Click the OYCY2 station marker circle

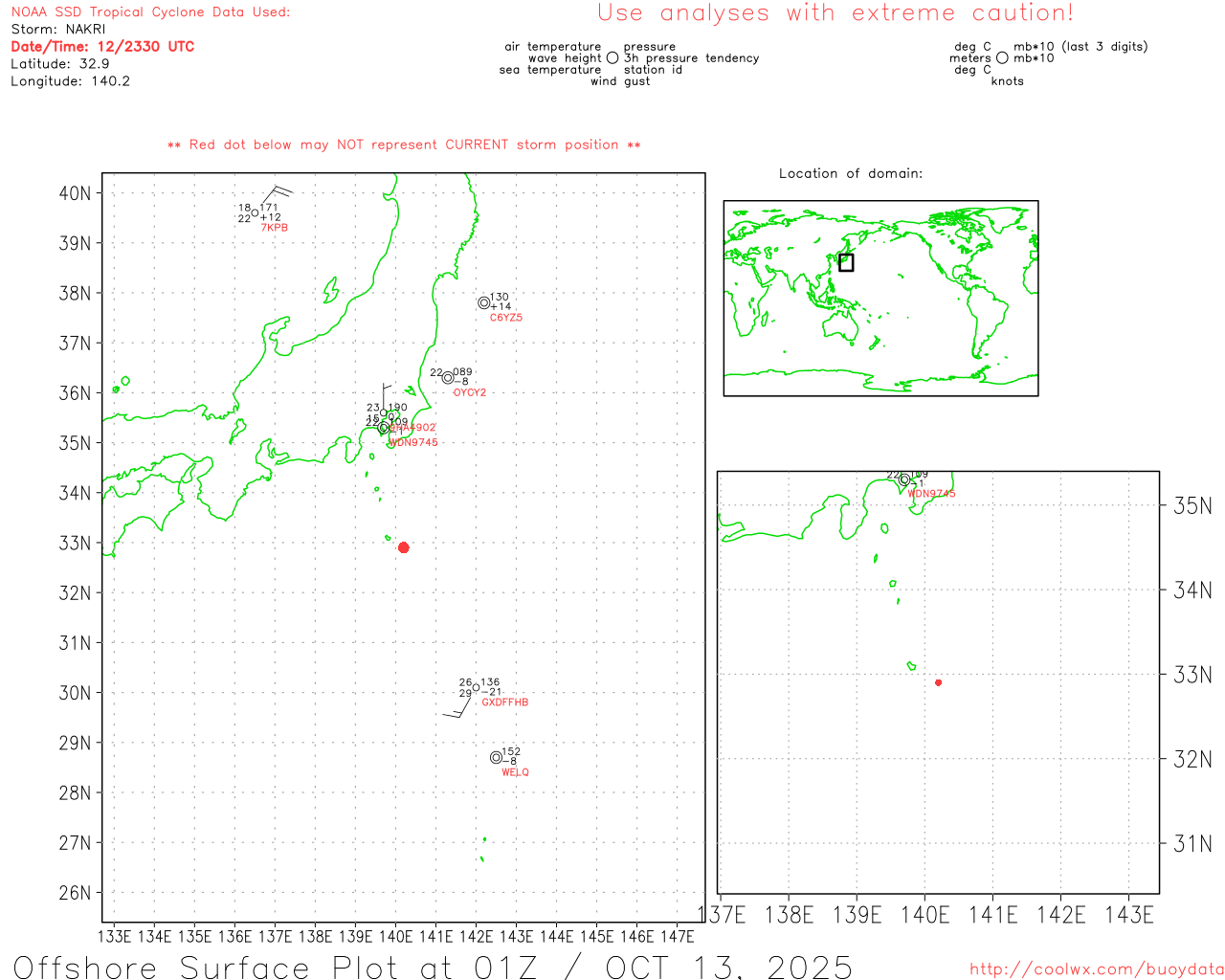click(448, 378)
